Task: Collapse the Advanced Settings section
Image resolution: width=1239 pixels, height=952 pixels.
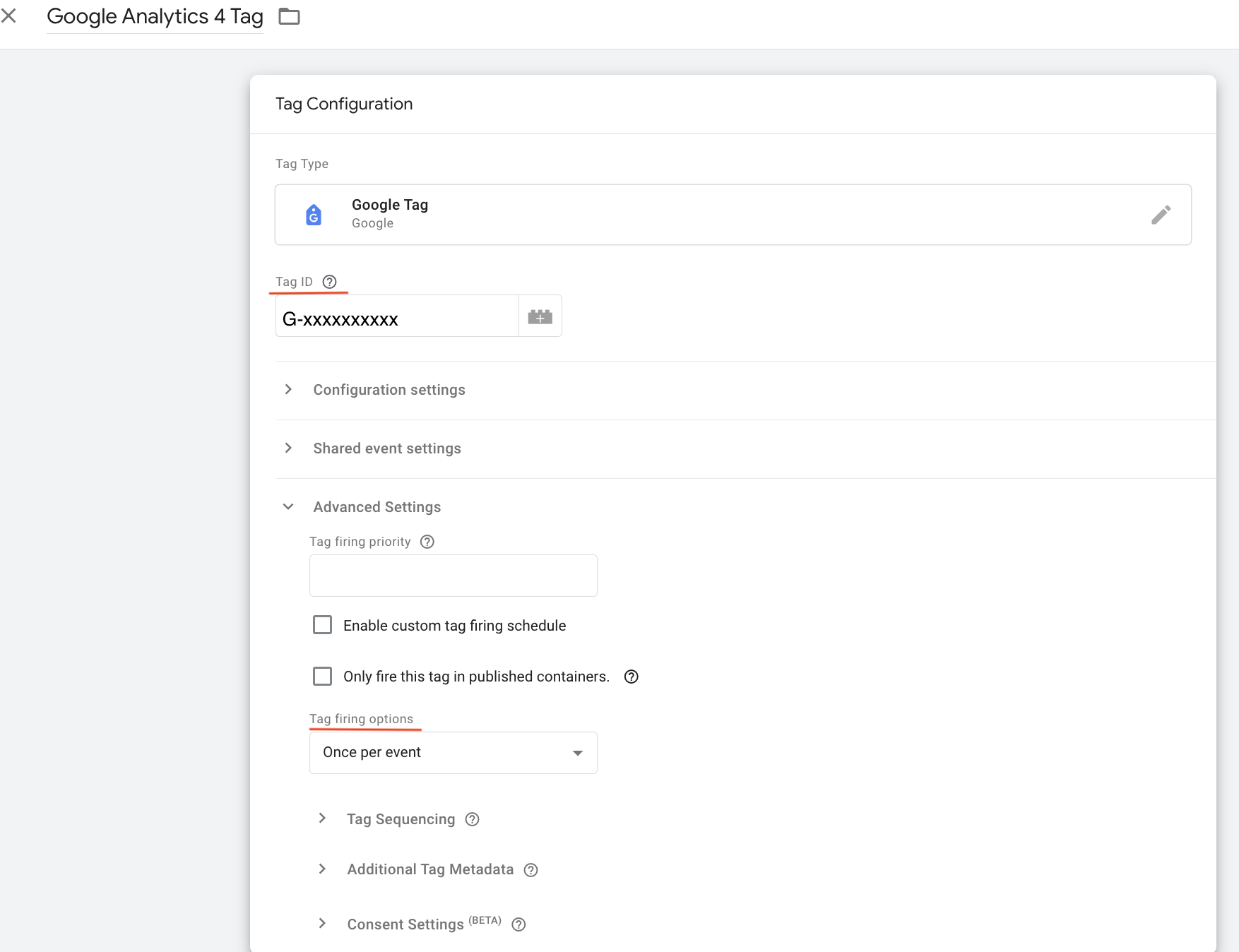Action: pos(377,507)
